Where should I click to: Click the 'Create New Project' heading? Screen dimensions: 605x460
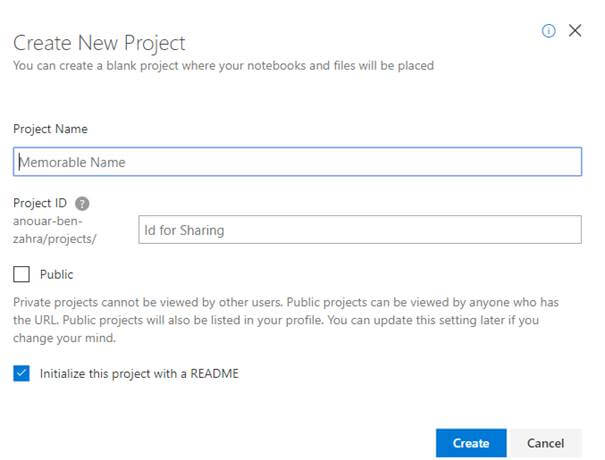click(x=99, y=42)
